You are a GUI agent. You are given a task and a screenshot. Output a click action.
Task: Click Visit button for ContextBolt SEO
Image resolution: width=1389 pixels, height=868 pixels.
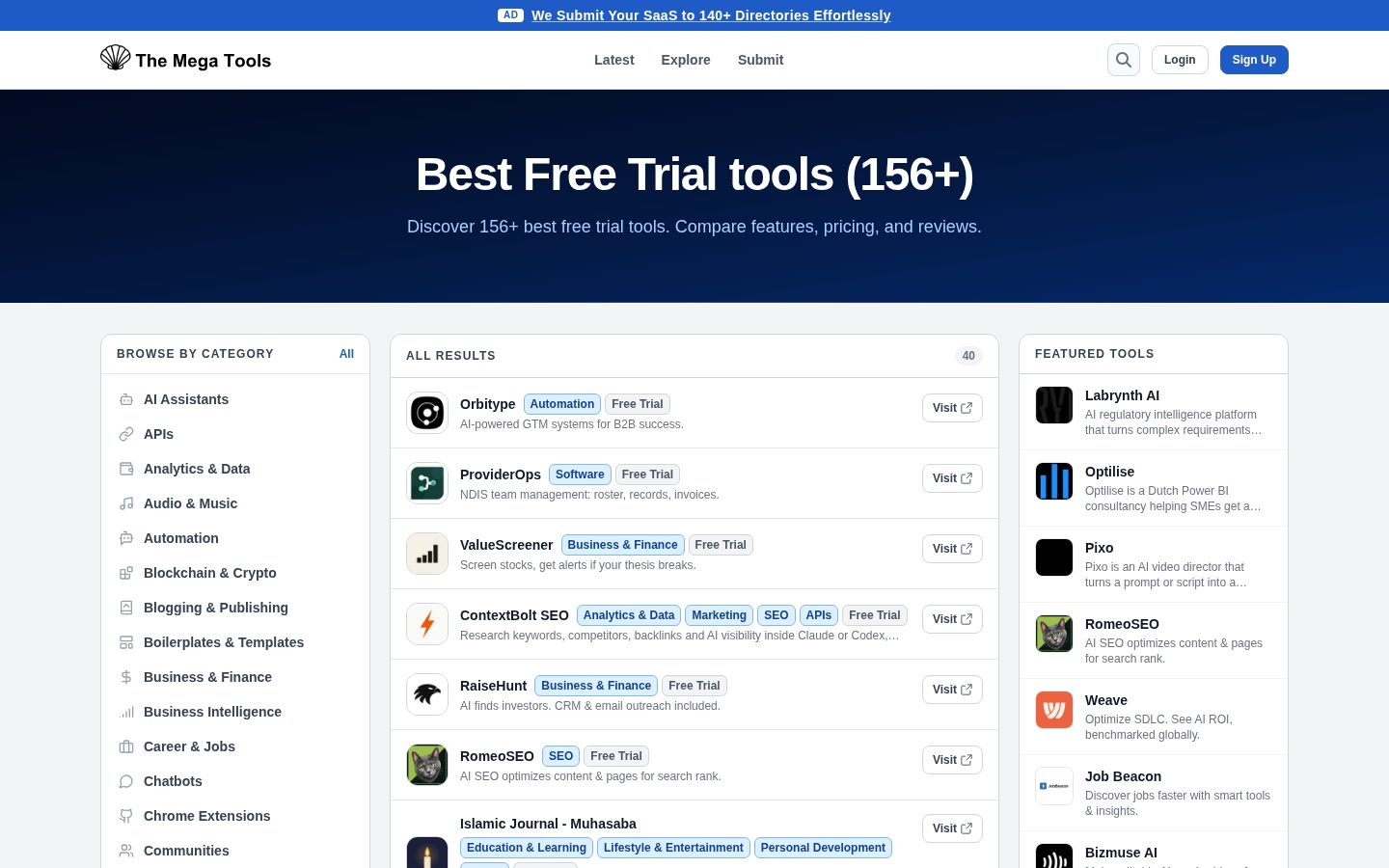(952, 619)
